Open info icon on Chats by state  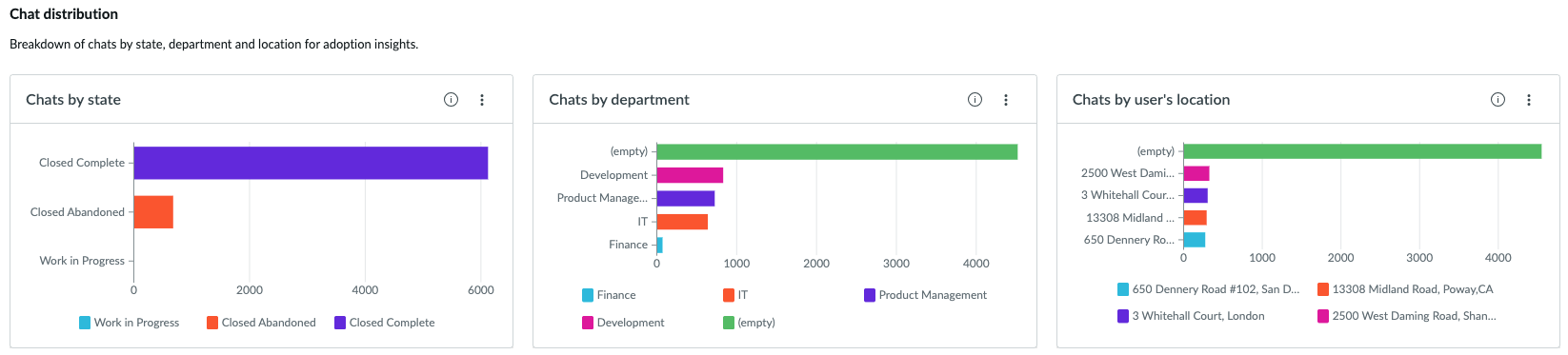tap(452, 100)
